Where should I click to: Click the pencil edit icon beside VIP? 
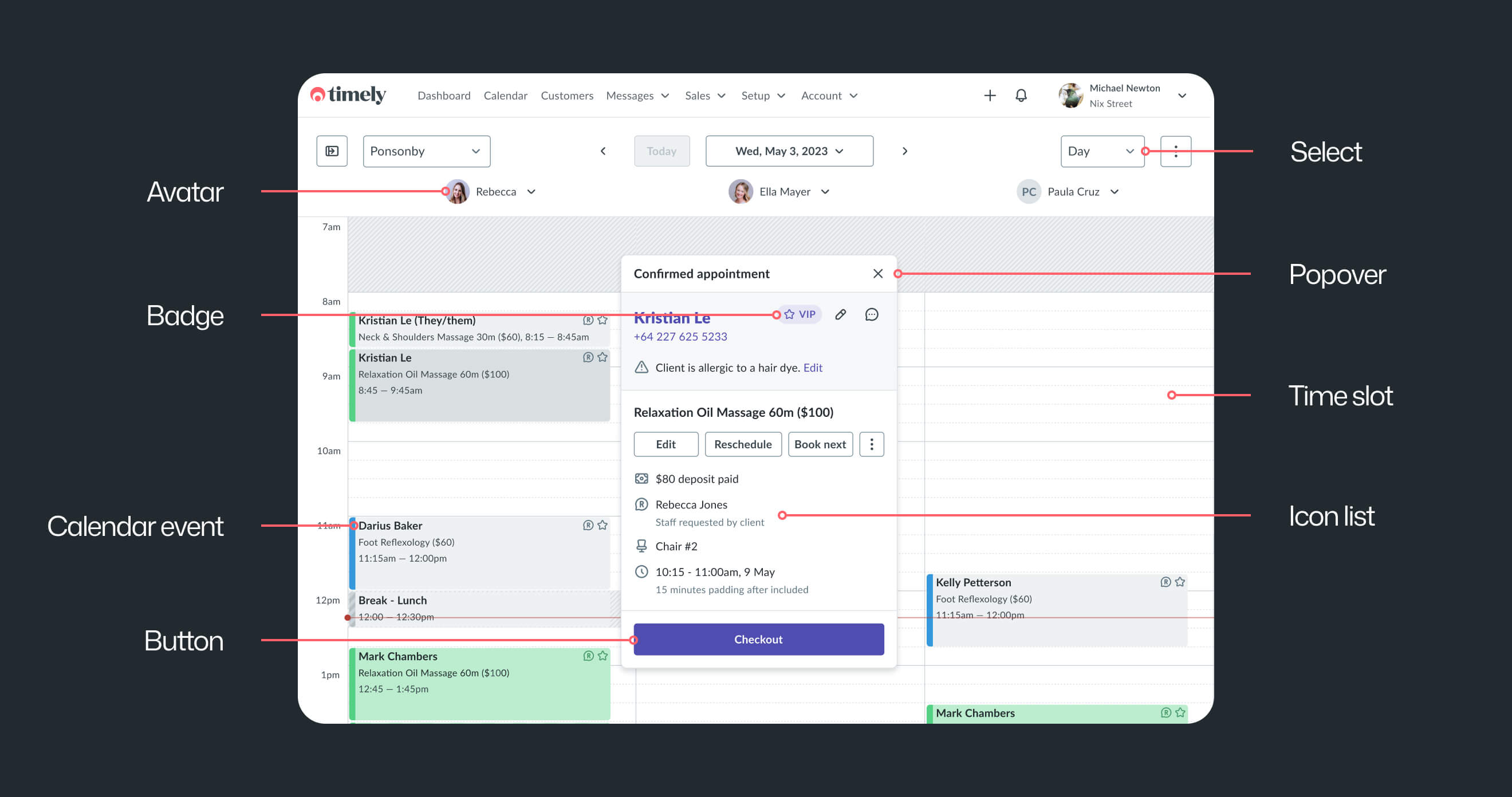841,314
